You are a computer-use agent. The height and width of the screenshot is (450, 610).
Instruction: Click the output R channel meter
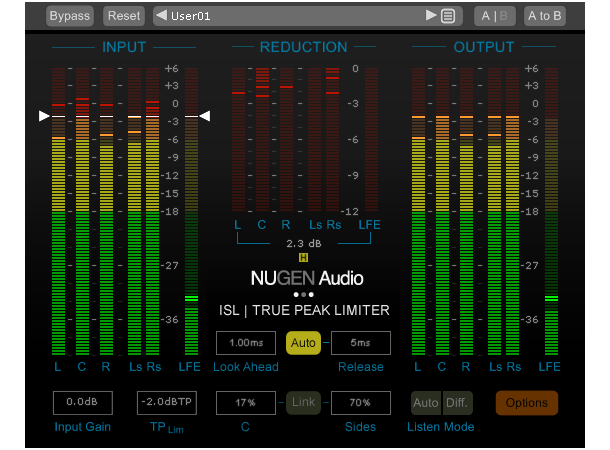[x=466, y=211]
